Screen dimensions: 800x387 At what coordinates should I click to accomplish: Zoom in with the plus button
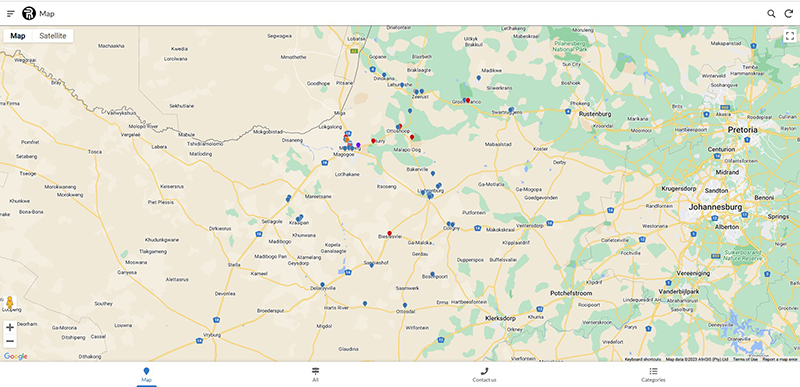pos(10,327)
